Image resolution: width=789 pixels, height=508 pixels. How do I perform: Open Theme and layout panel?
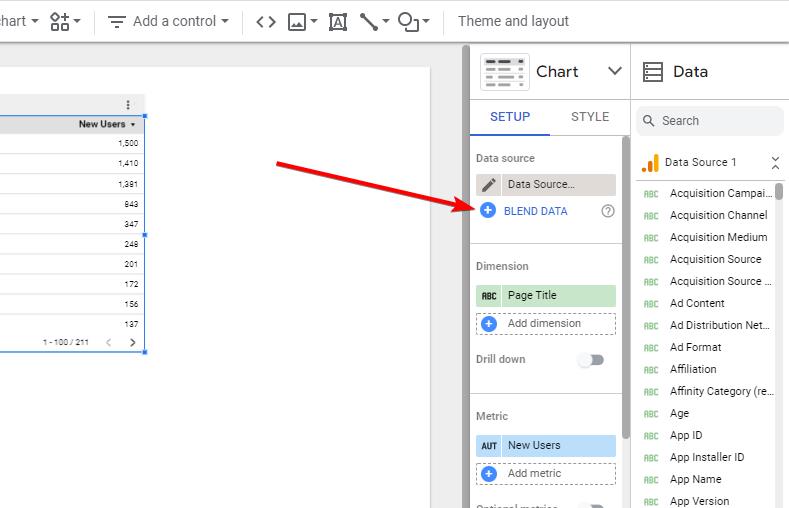513,21
